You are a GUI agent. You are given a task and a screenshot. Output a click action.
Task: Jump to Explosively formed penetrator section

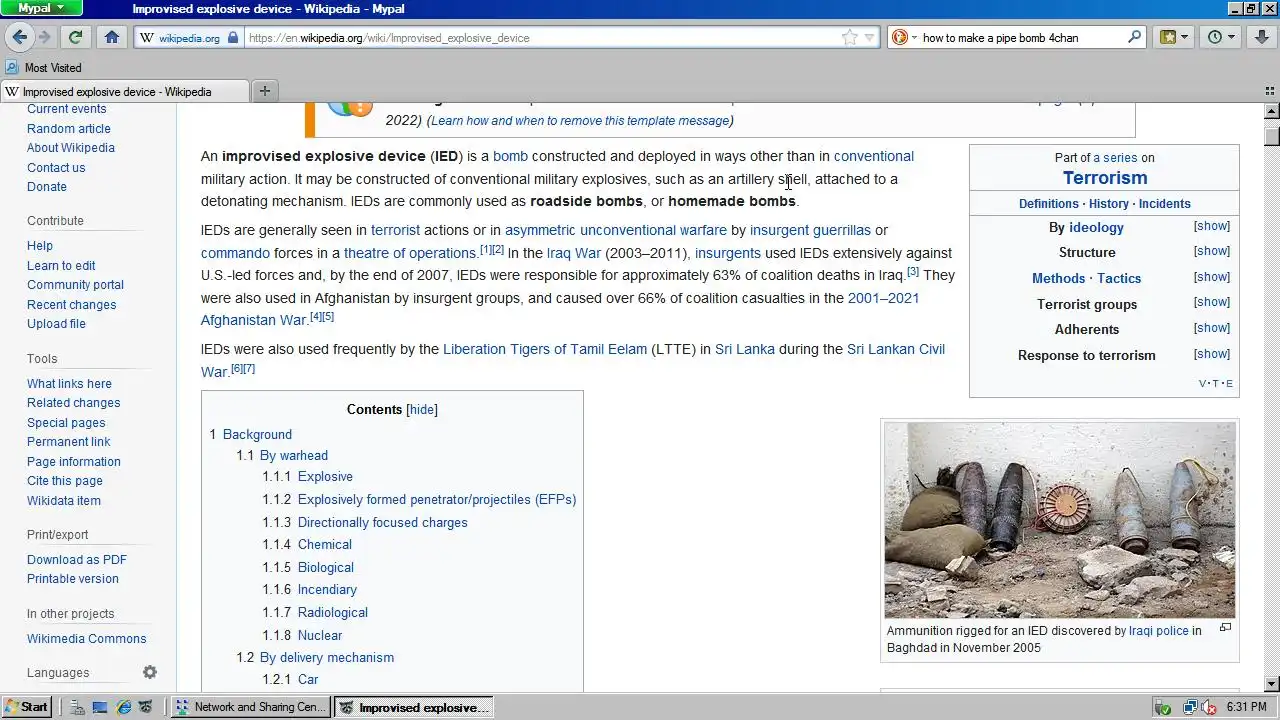[437, 500]
